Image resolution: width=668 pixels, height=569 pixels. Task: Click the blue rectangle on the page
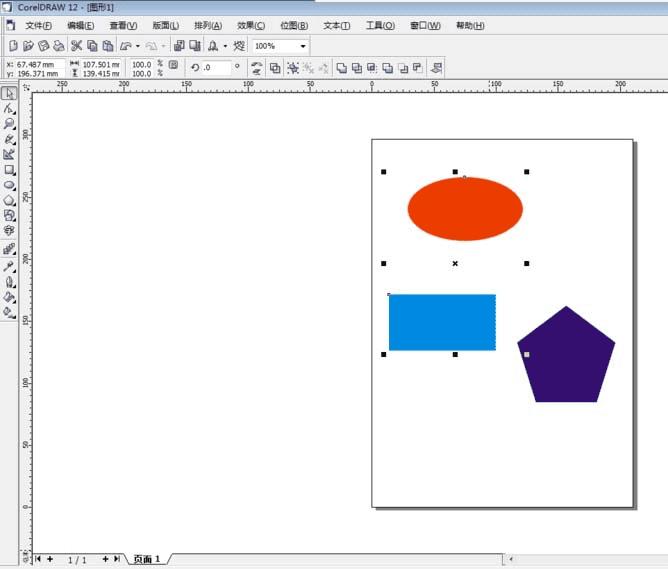[x=442, y=322]
